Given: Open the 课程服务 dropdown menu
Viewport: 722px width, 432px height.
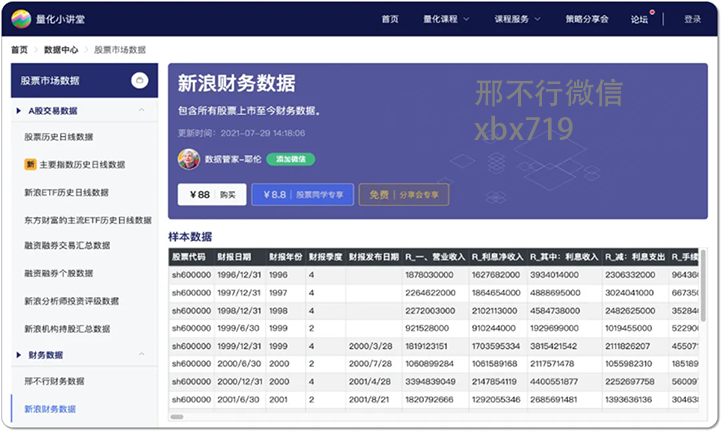Looking at the screenshot, I should (x=517, y=19).
